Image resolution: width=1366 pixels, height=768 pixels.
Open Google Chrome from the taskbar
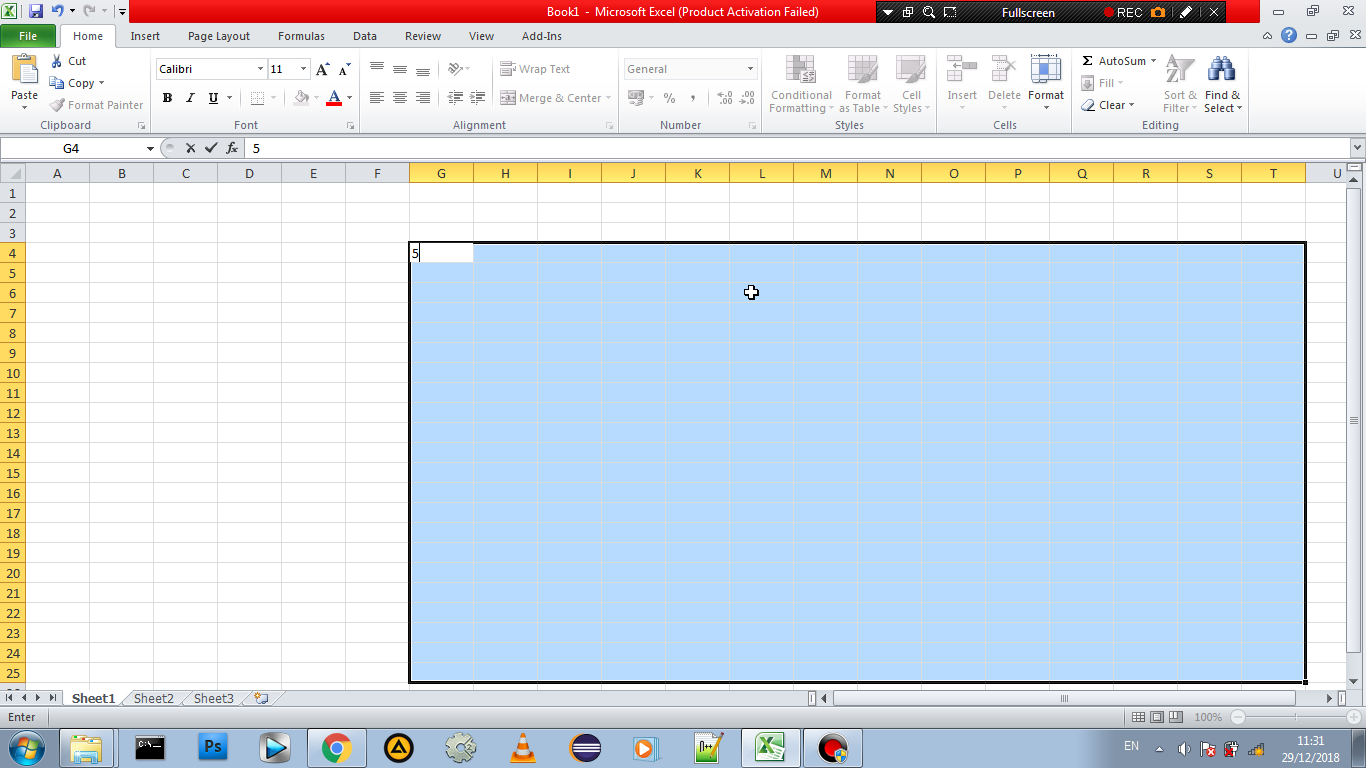pyautogui.click(x=337, y=747)
